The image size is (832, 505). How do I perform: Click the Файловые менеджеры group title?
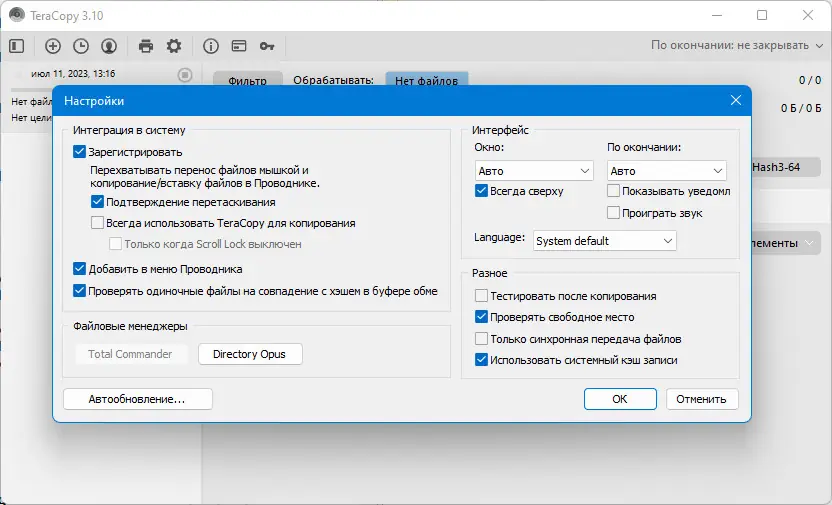pyautogui.click(x=131, y=326)
